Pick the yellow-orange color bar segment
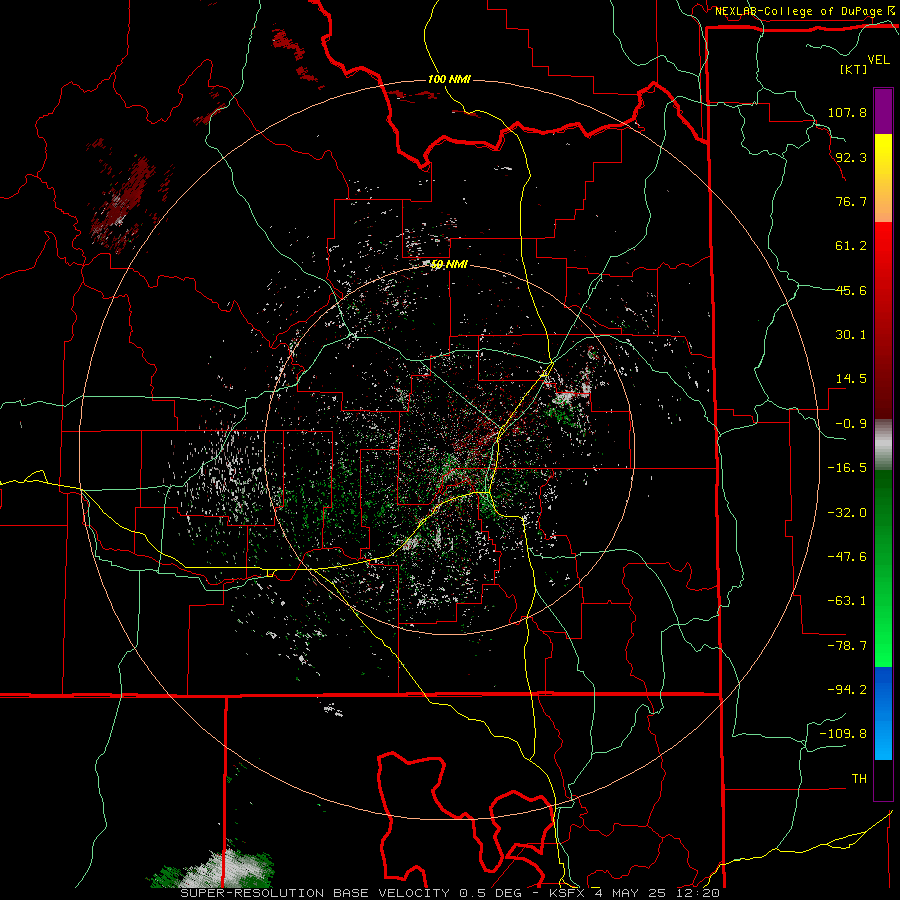This screenshot has height=900, width=900. [883, 178]
